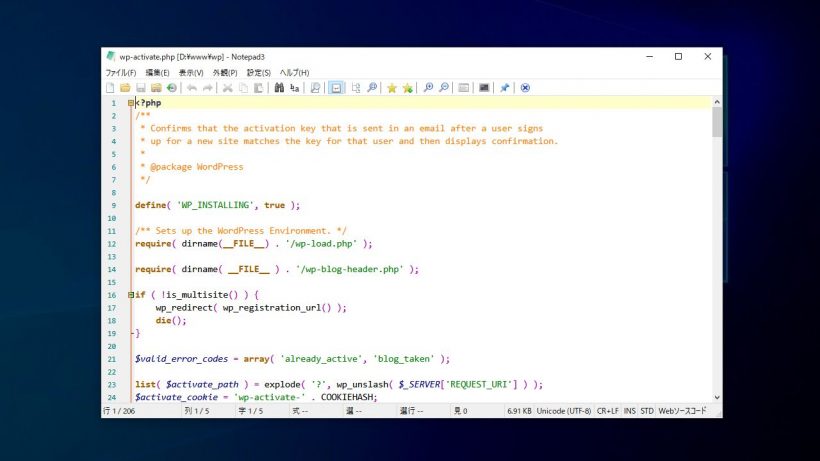Click the star icon with green arrow
This screenshot has height=461, width=820.
(x=407, y=88)
